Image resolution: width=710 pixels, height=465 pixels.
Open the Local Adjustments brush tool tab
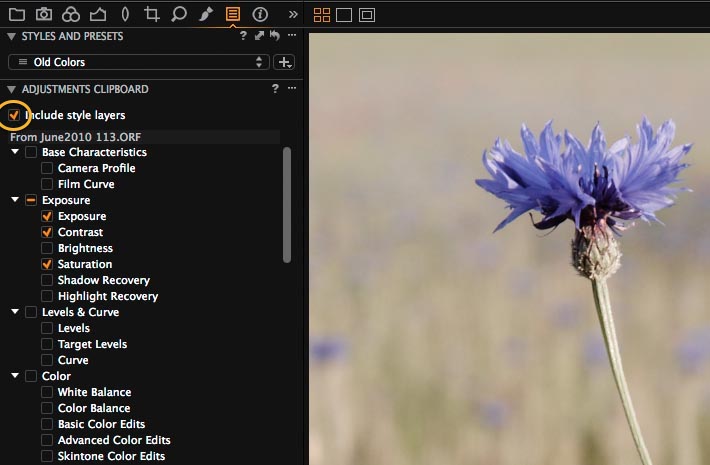(x=206, y=14)
